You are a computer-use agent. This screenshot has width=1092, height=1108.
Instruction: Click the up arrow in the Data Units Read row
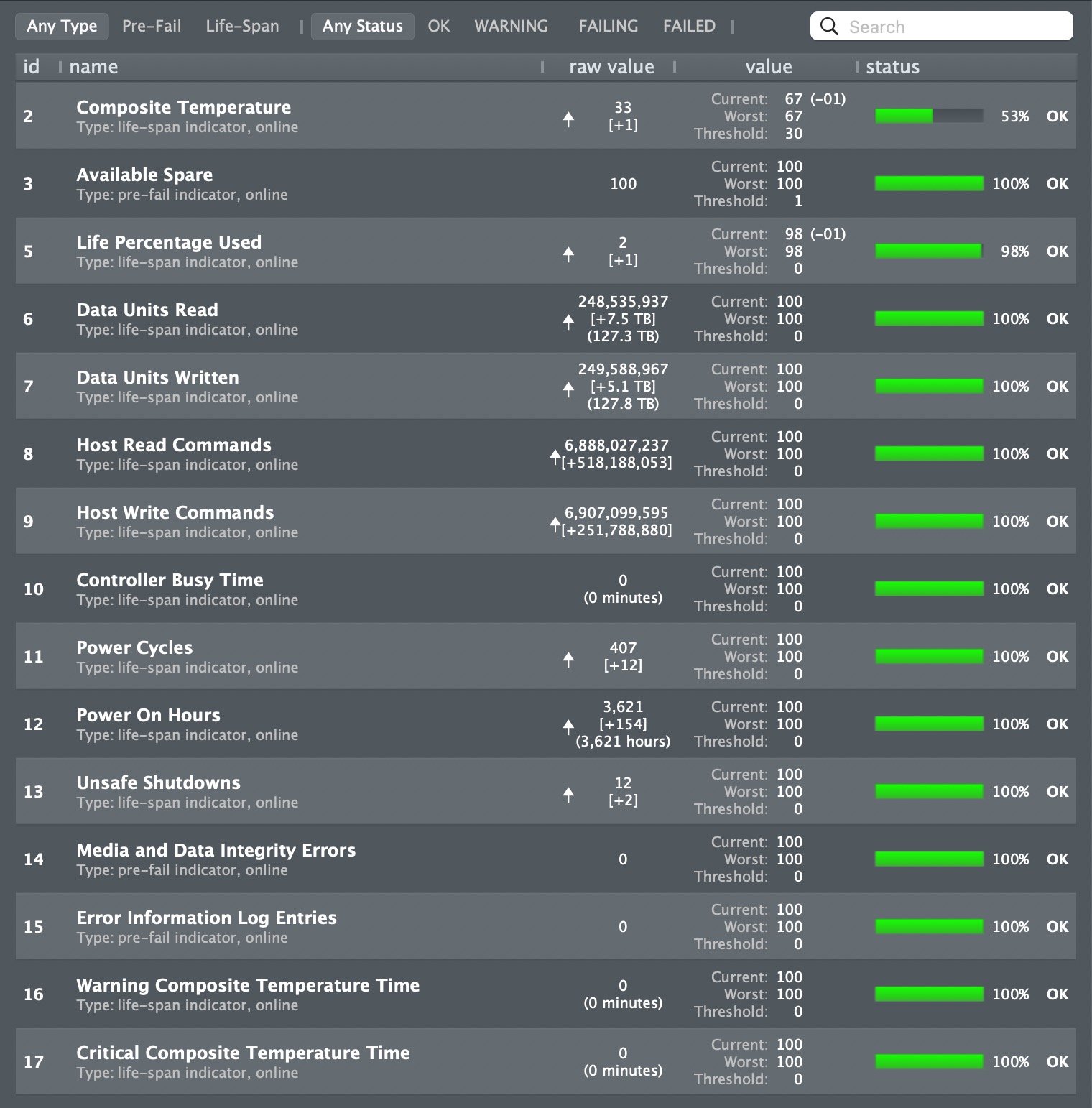pos(568,322)
